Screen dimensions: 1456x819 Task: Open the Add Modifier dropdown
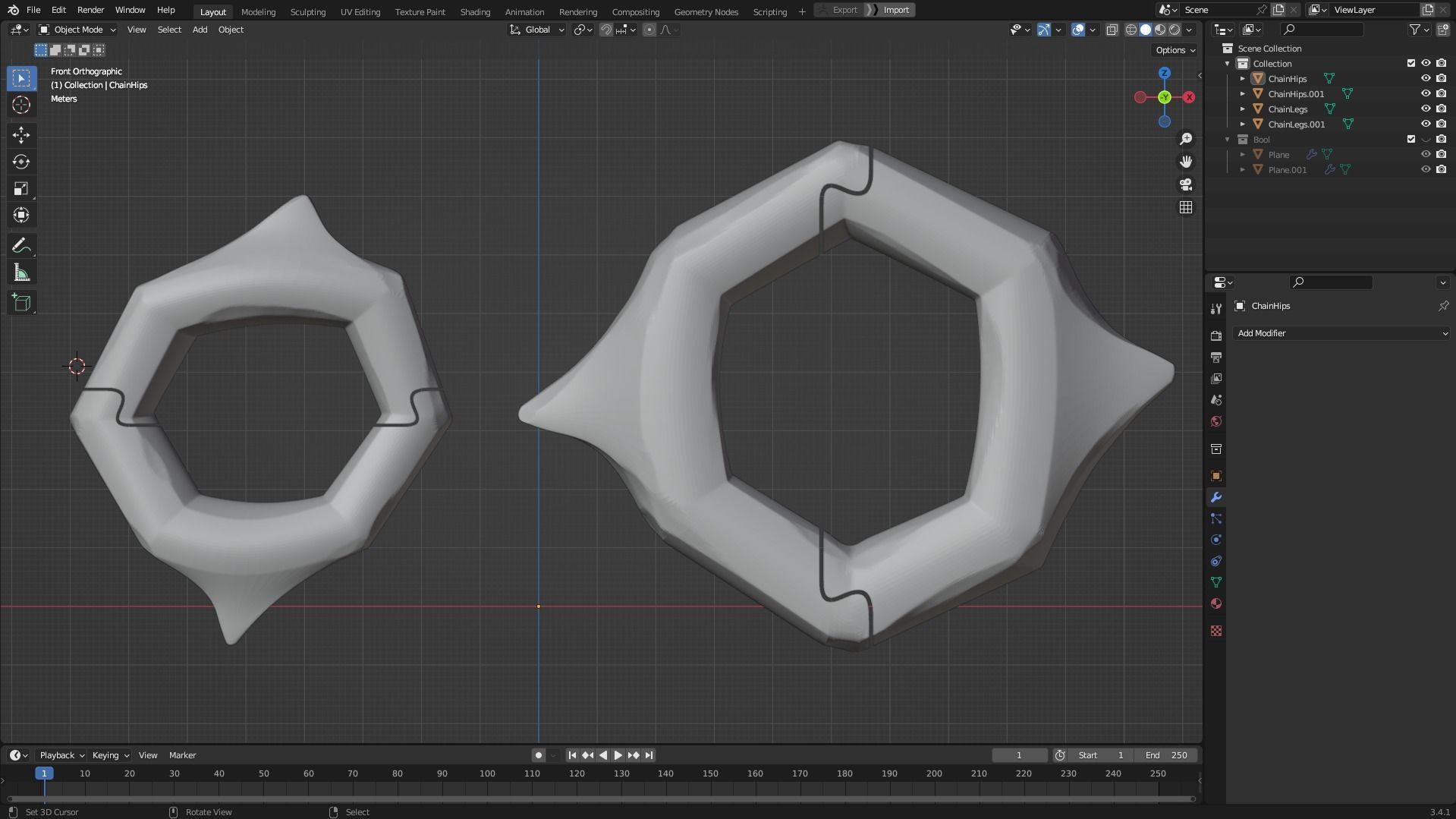point(1341,333)
